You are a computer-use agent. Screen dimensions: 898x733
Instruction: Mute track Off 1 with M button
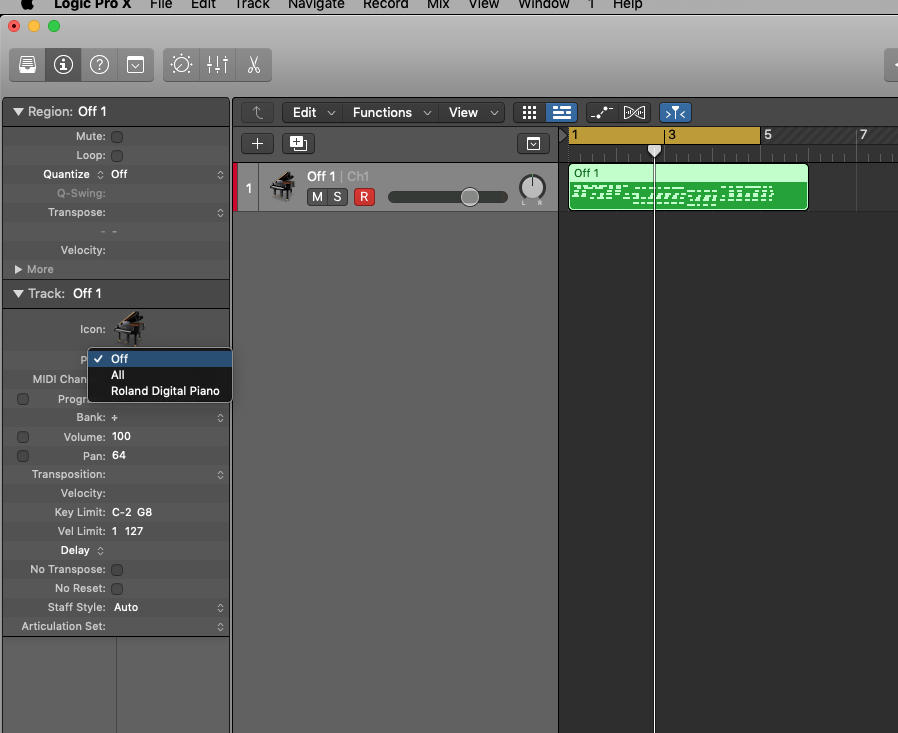coord(317,197)
